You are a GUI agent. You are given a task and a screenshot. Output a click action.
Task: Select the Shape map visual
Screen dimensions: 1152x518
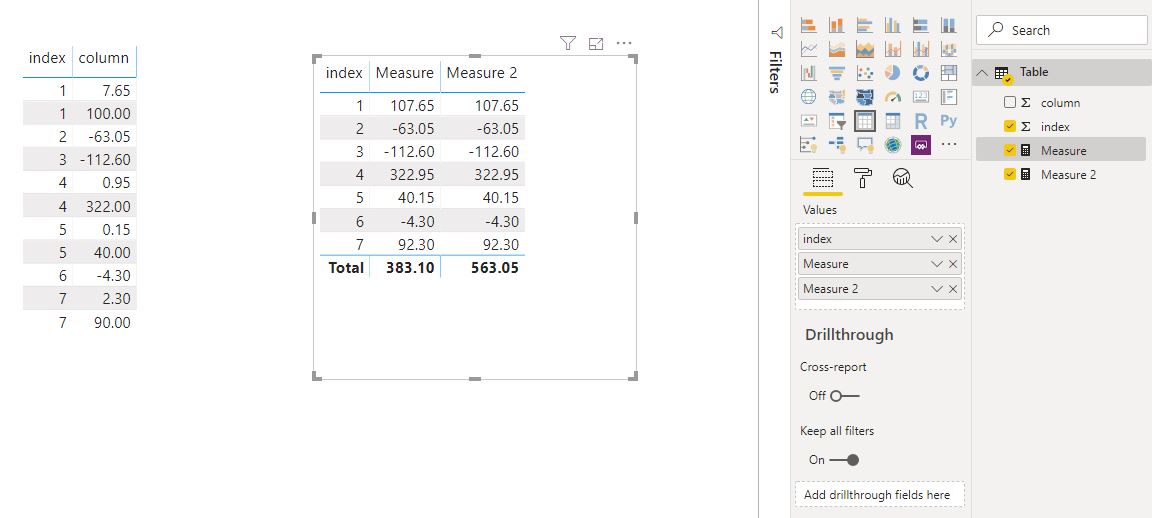click(865, 96)
